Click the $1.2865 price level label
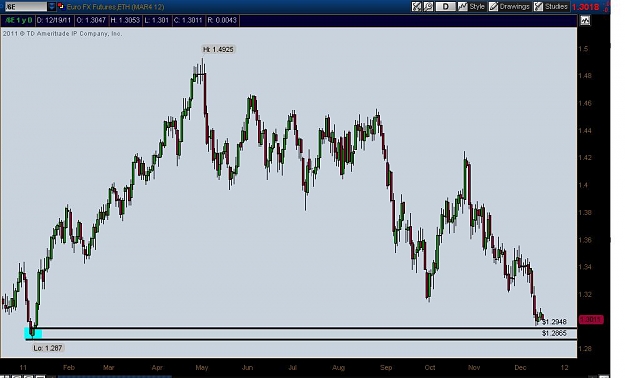The height and width of the screenshot is (378, 625). [554, 333]
